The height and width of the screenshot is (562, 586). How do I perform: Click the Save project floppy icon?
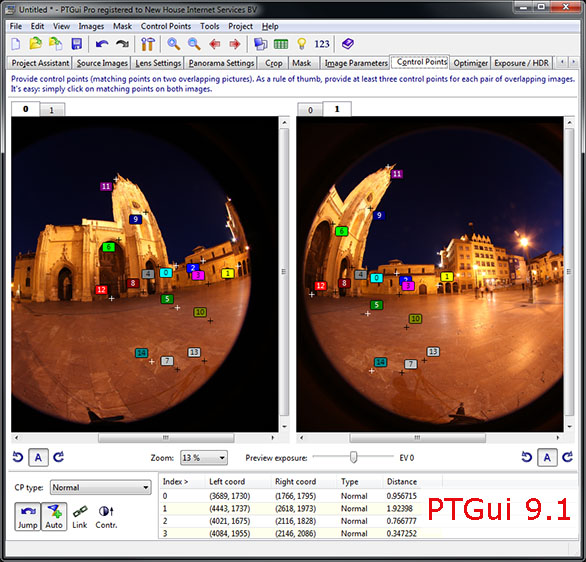77,44
